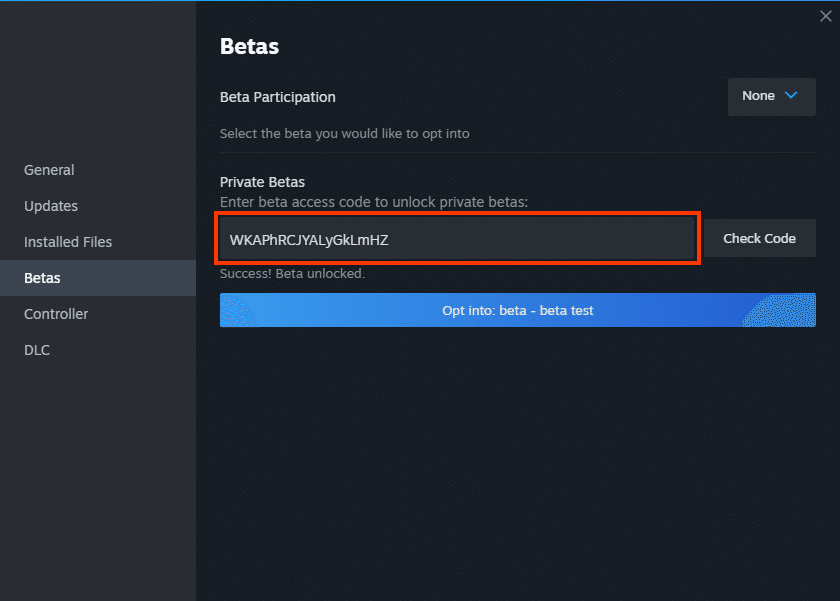Click the 'Betas' page title
This screenshot has height=601, width=840.
pos(249,47)
